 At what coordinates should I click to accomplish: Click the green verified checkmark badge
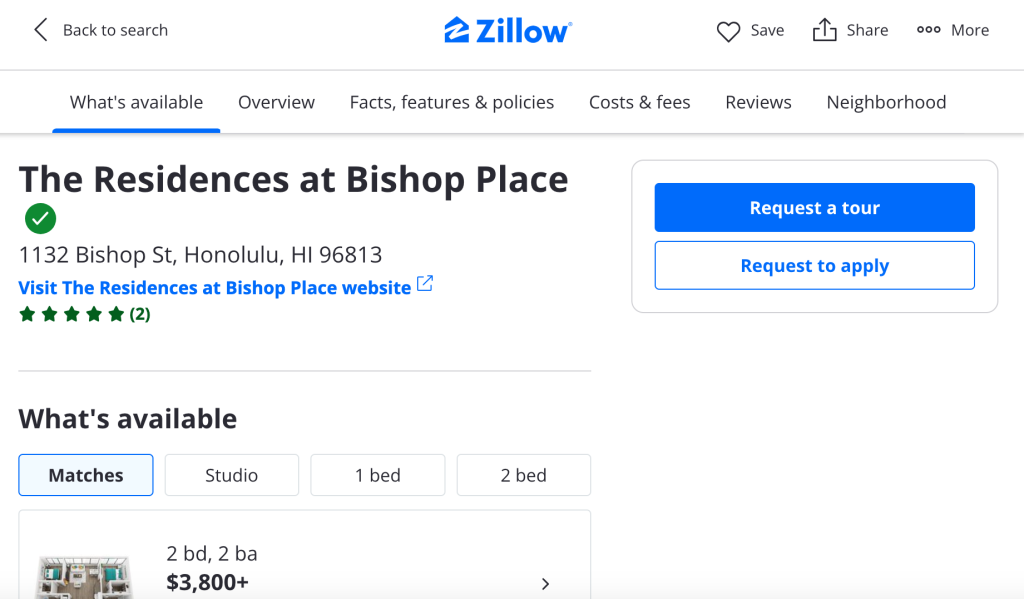click(x=41, y=217)
